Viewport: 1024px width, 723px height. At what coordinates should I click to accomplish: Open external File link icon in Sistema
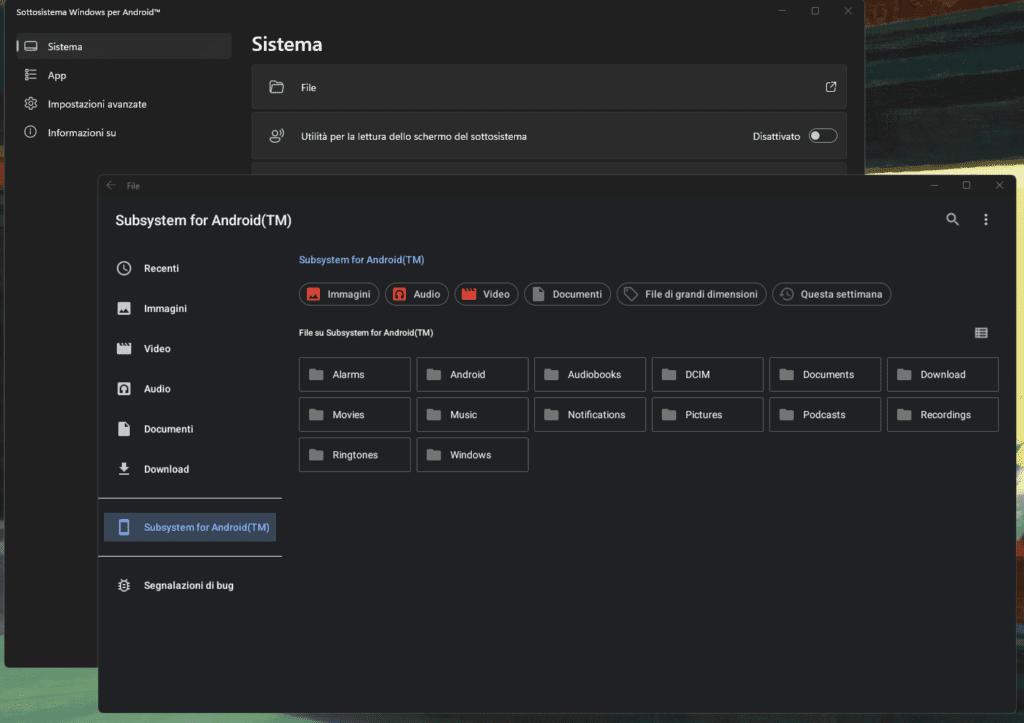pyautogui.click(x=830, y=87)
